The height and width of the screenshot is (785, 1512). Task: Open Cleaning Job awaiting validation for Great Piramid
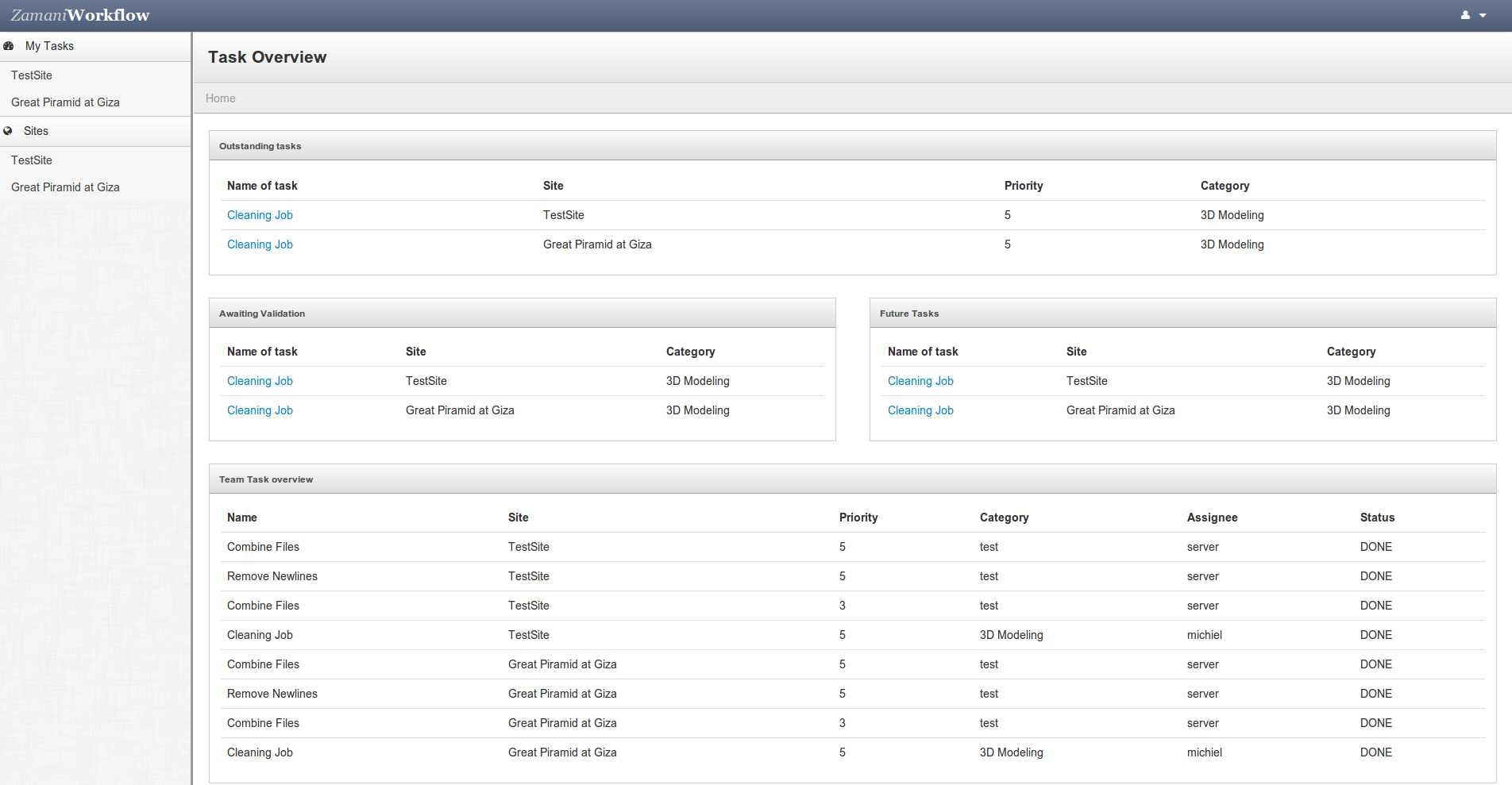260,410
